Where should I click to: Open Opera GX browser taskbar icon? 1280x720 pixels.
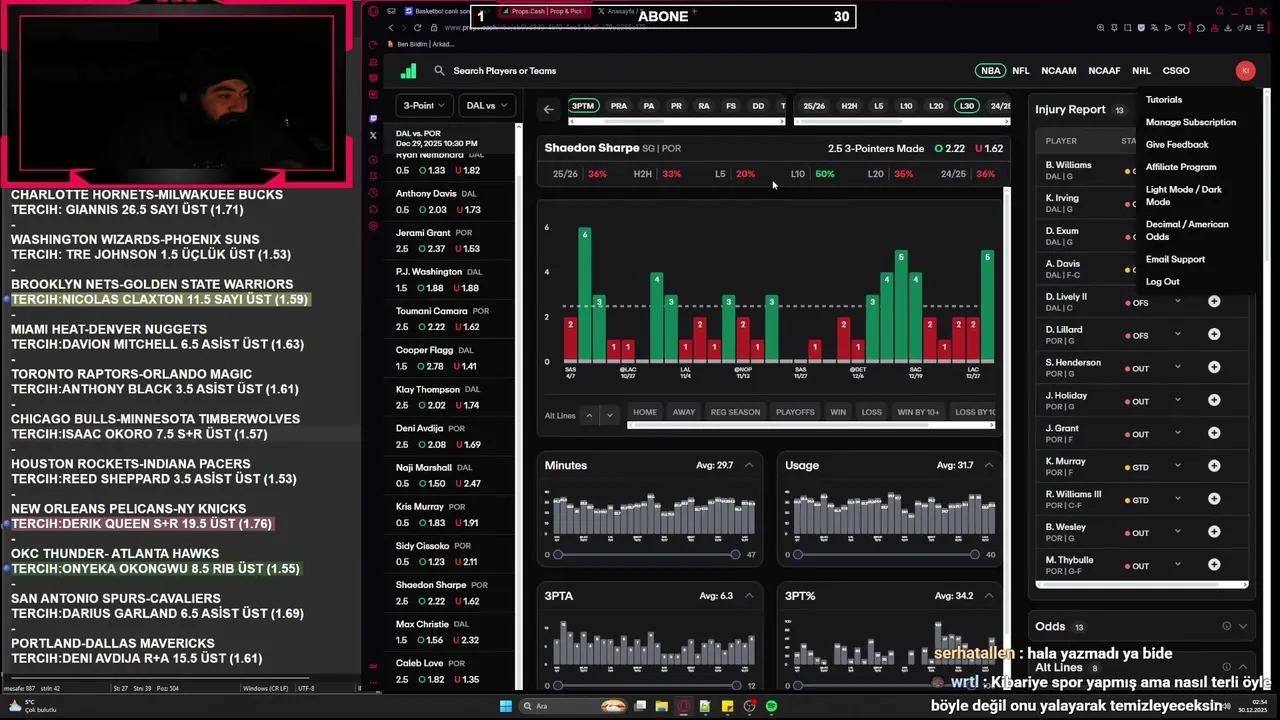[684, 706]
